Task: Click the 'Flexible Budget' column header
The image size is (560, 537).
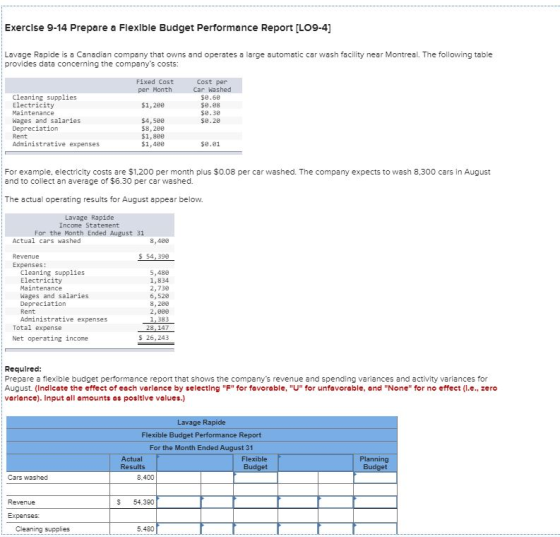Action: point(255,463)
